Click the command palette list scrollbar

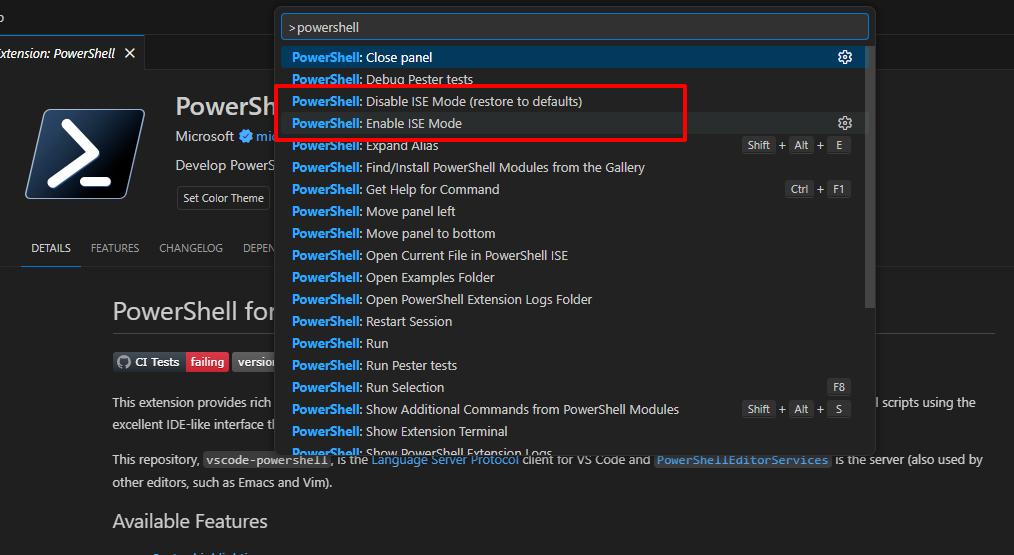click(x=869, y=180)
